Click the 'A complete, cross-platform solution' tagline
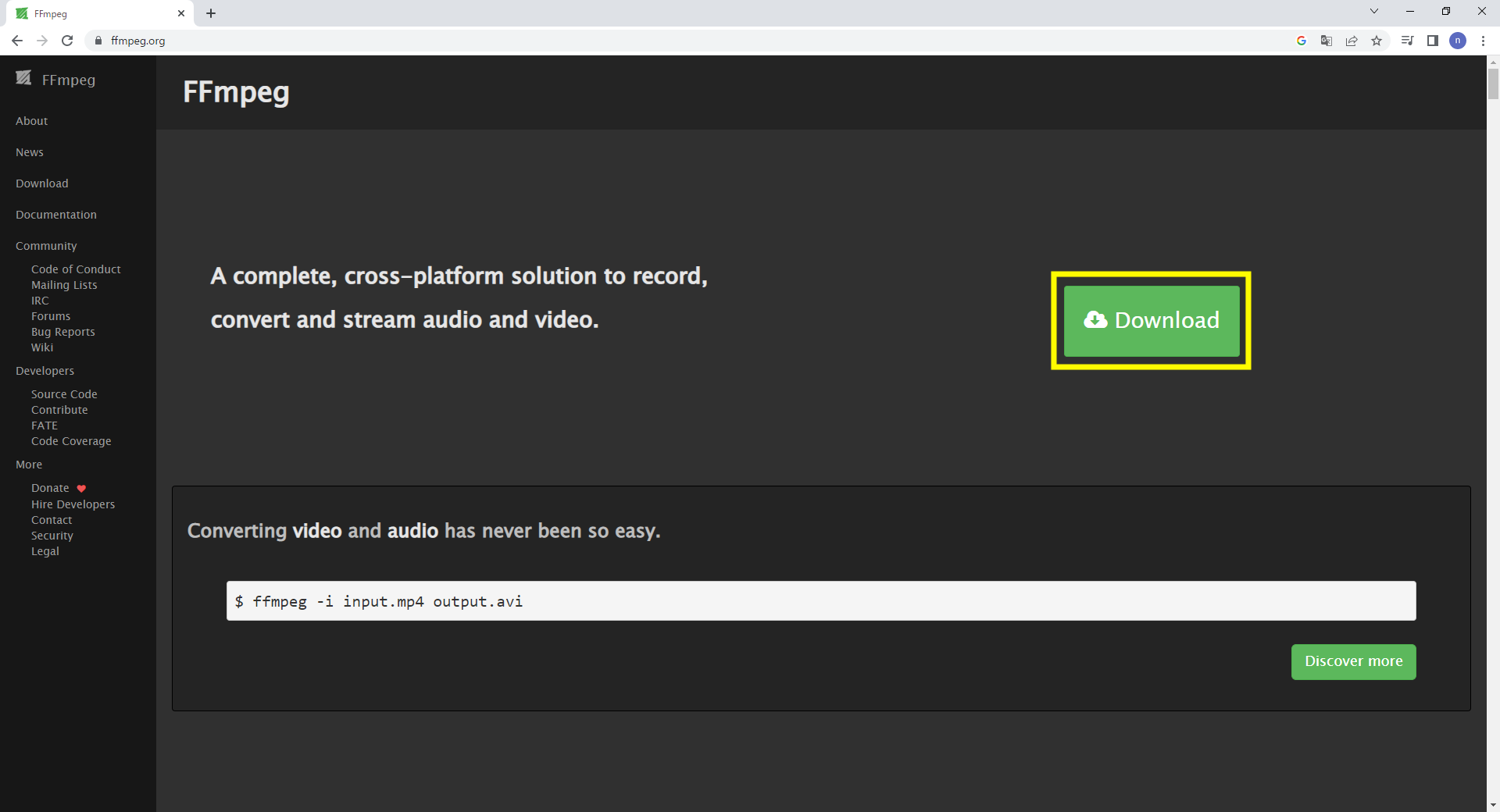 [x=459, y=297]
